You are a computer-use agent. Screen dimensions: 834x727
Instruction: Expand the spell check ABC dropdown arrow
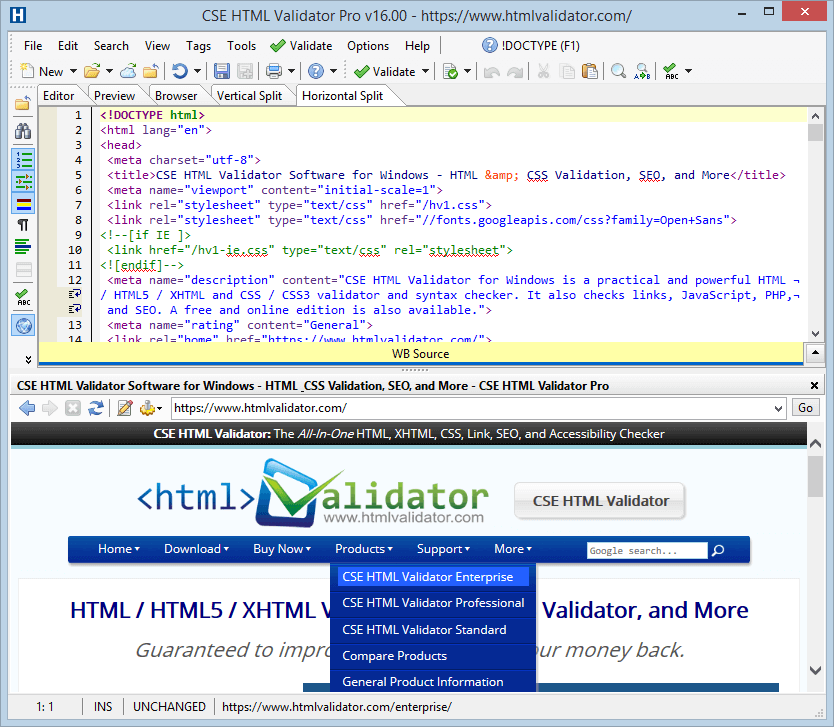pos(688,71)
